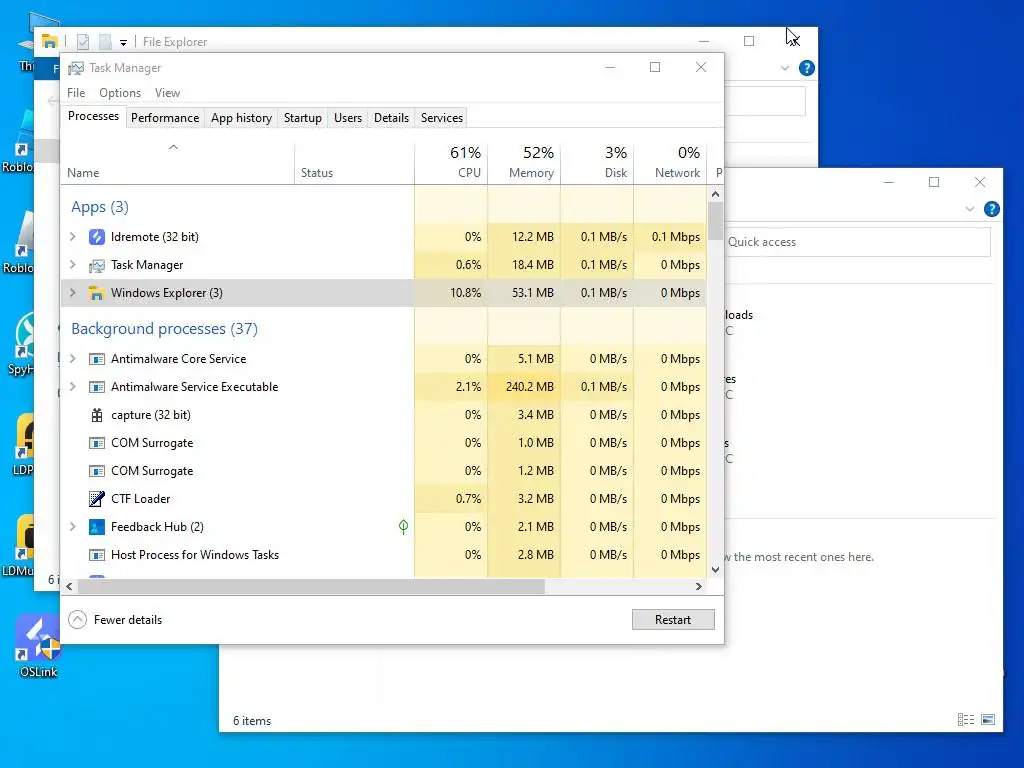Click the Apps (3) group heading

coord(100,207)
